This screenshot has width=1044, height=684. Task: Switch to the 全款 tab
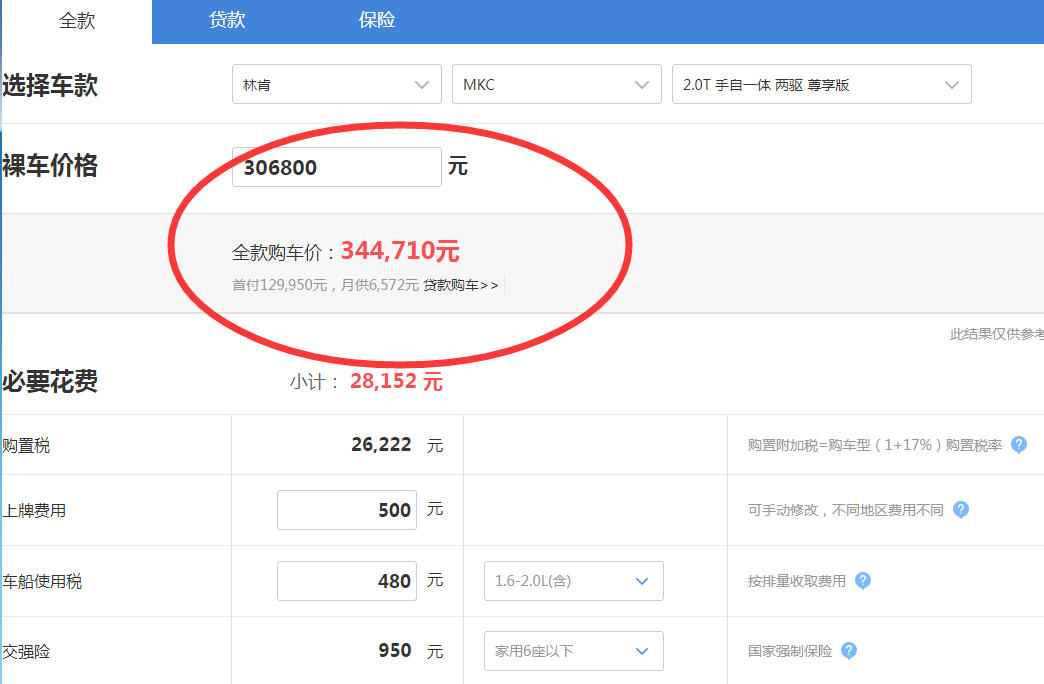point(77,21)
